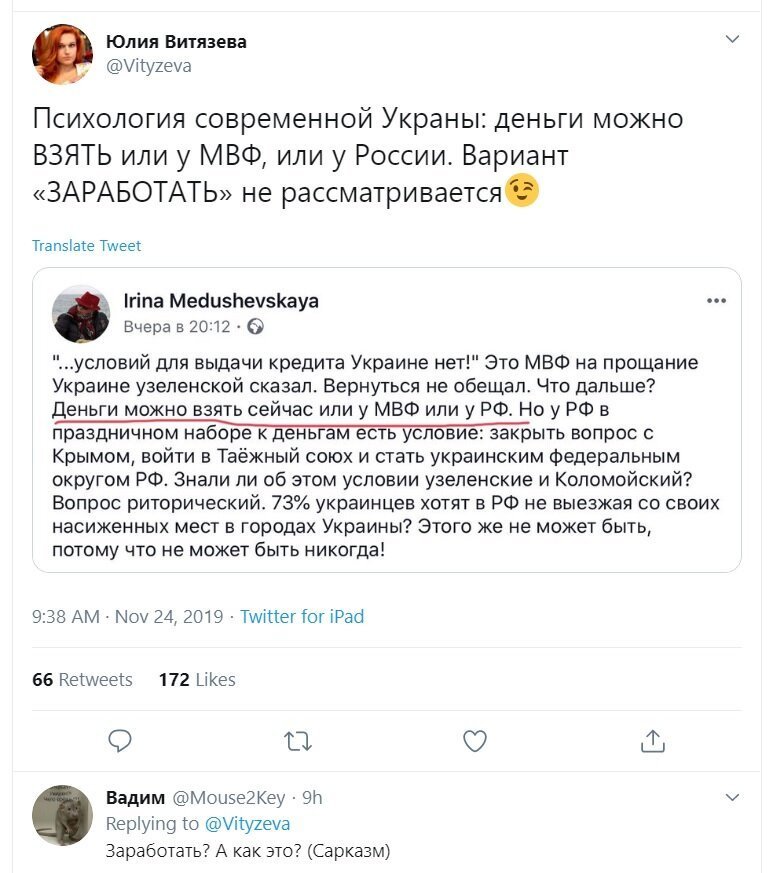This screenshot has height=873, width=773.
Task: Open Юлия Витязева profile avatar
Action: [62, 54]
